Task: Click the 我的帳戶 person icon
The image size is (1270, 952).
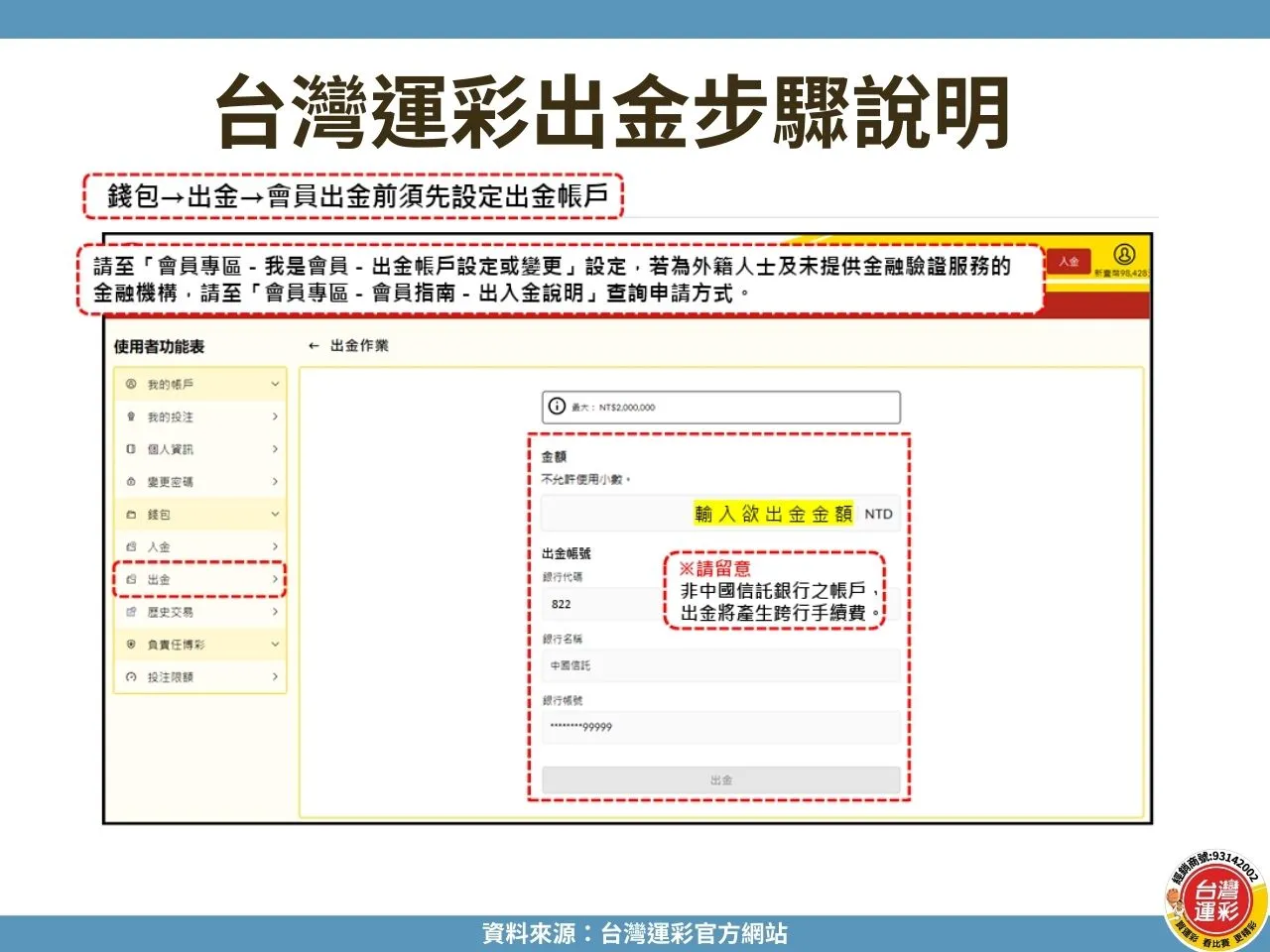Action: (131, 384)
